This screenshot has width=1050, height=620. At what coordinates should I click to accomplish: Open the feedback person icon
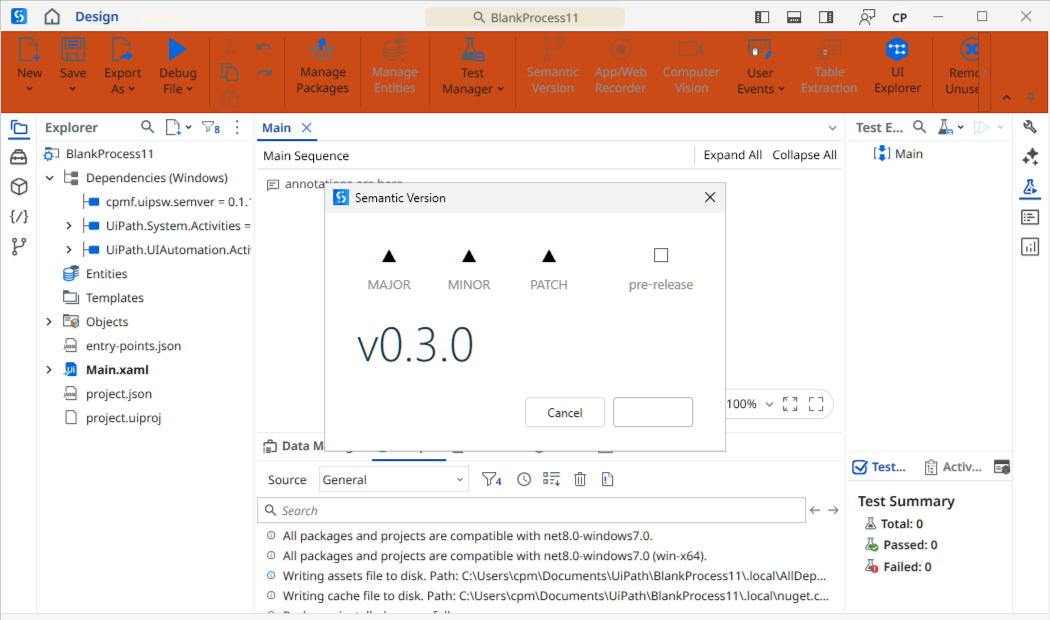tap(867, 17)
